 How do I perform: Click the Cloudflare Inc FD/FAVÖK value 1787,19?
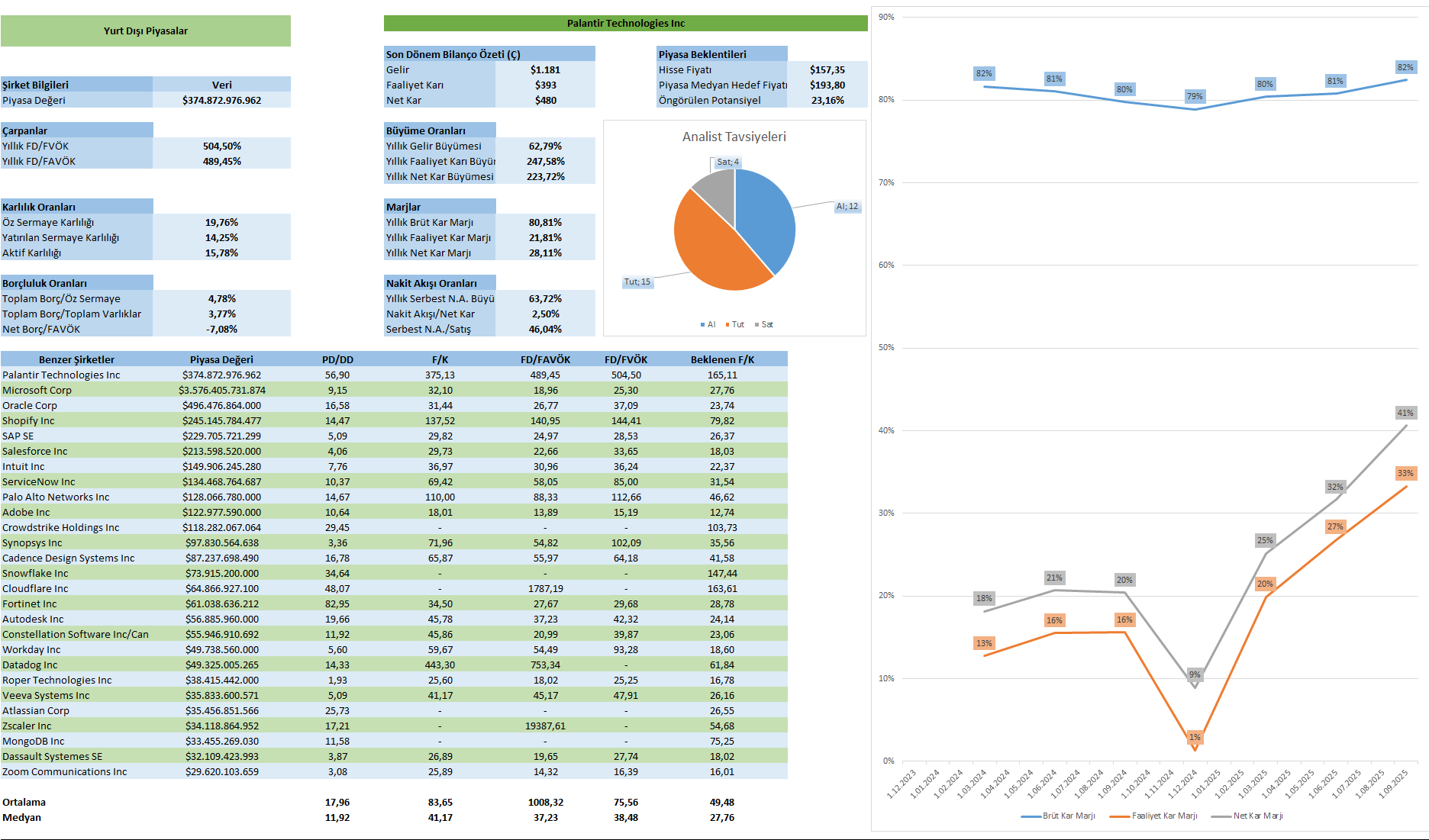(x=545, y=588)
